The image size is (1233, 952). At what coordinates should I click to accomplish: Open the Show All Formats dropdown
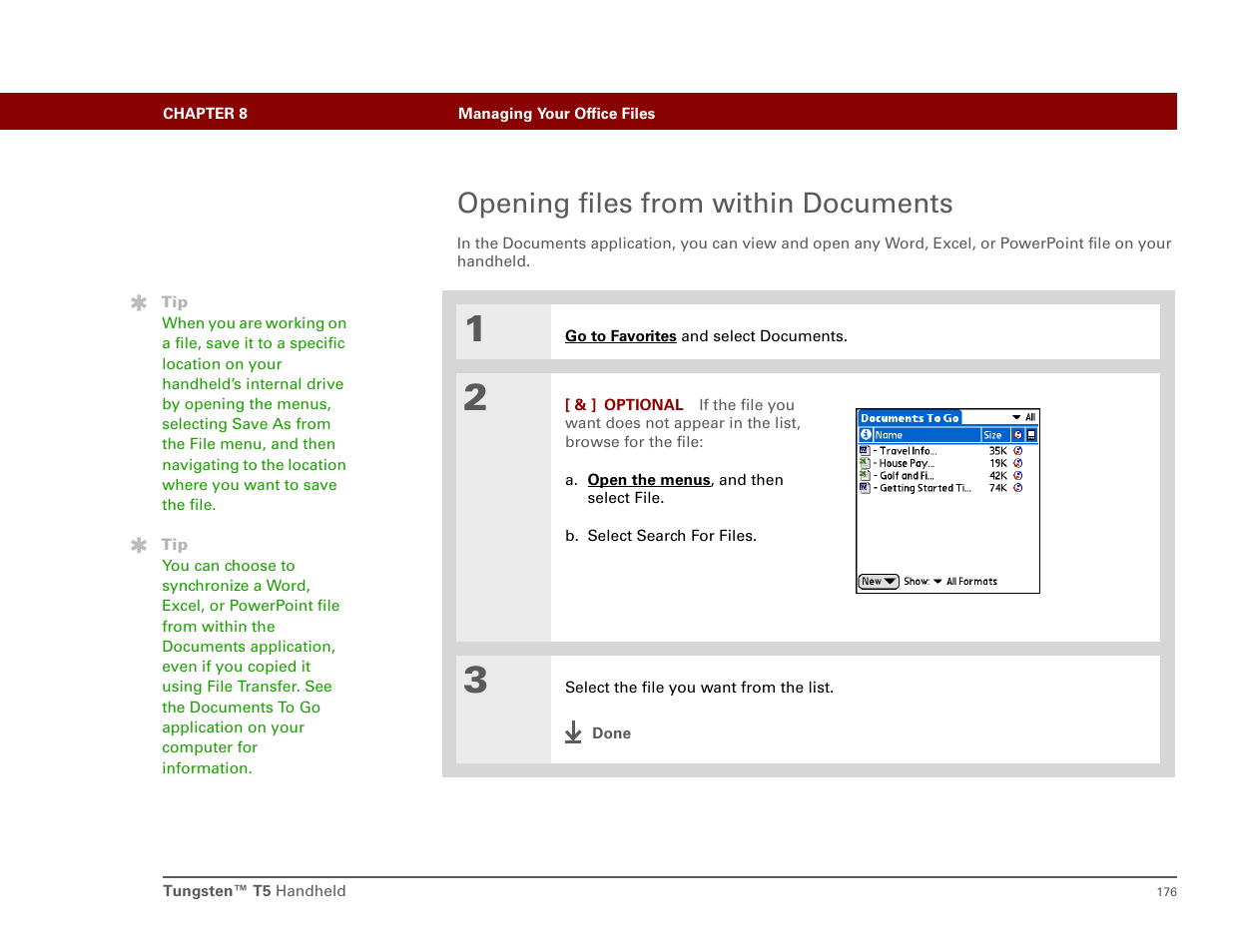pos(964,582)
